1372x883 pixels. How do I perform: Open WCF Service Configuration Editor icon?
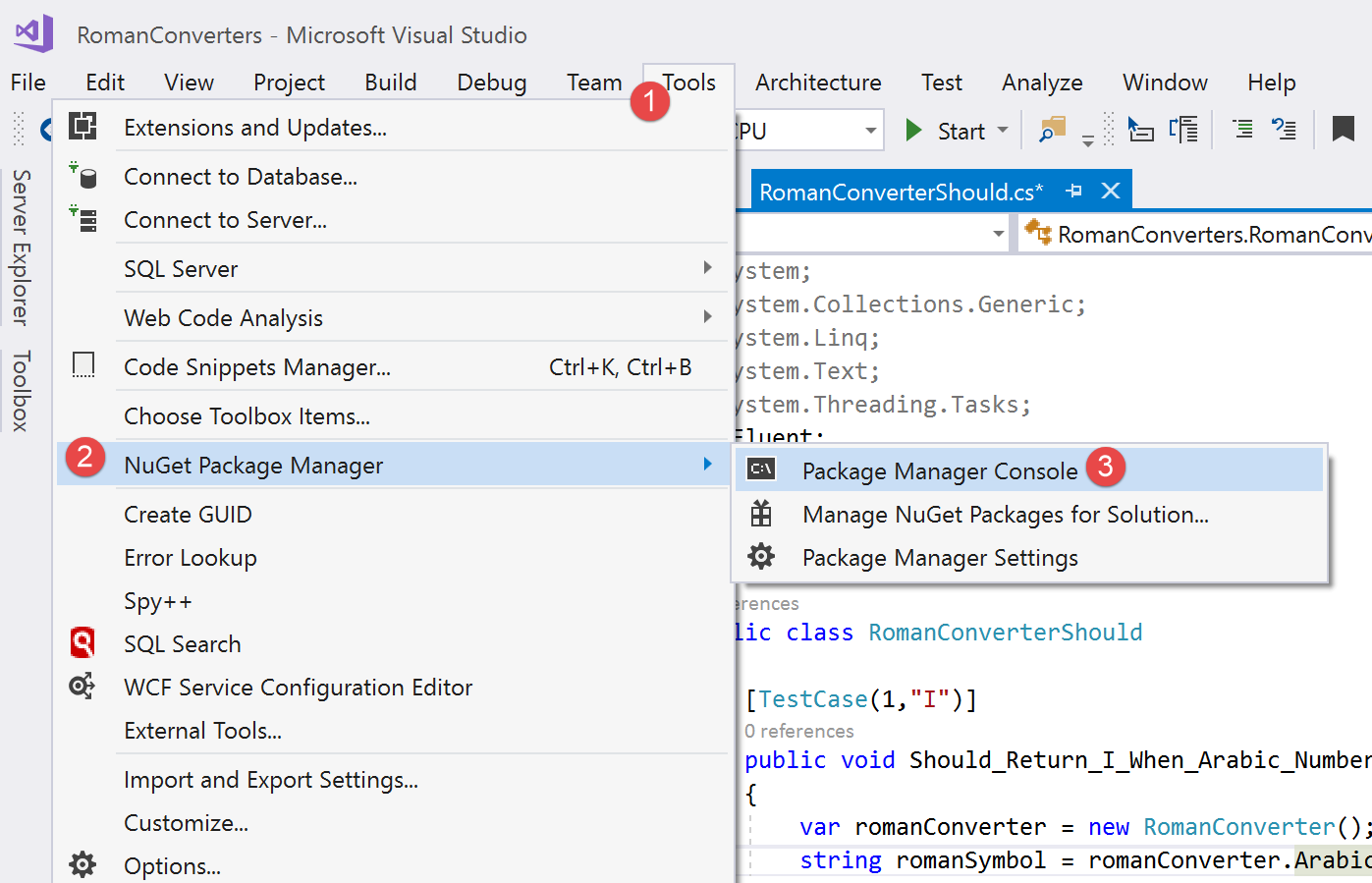[x=83, y=687]
